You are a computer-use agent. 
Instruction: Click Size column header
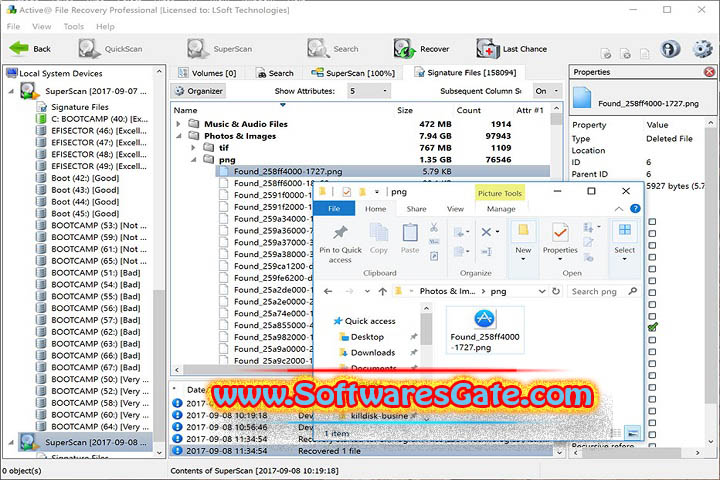[x=405, y=110]
